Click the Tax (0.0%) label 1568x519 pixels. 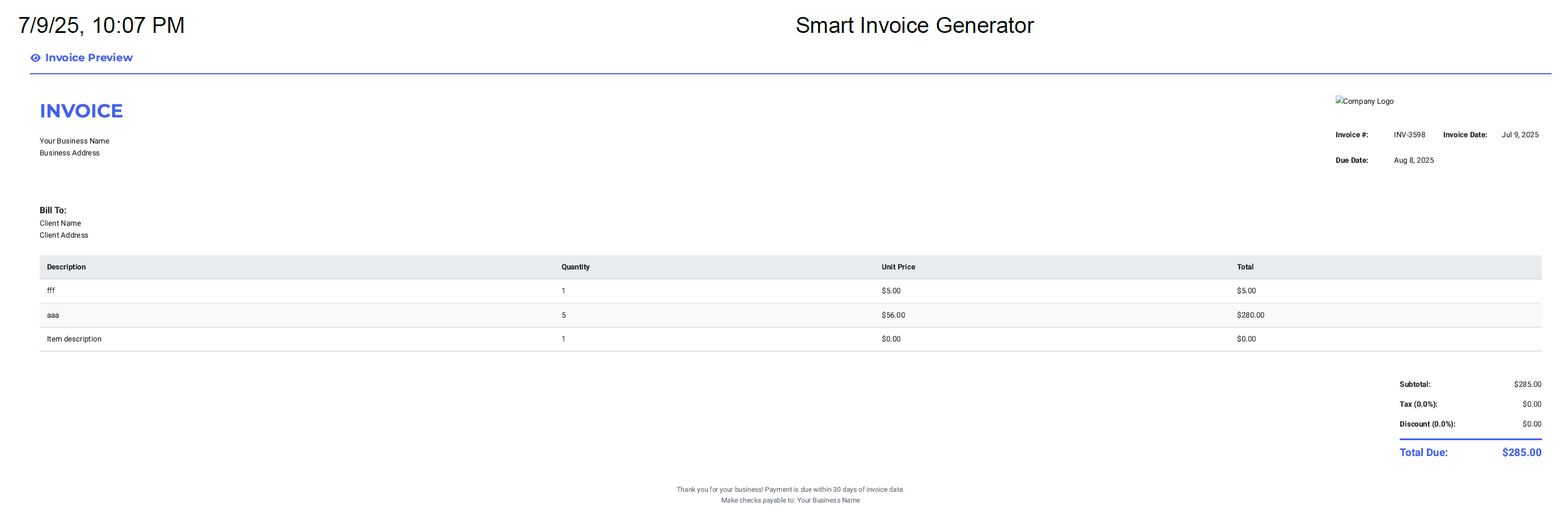tap(1418, 404)
